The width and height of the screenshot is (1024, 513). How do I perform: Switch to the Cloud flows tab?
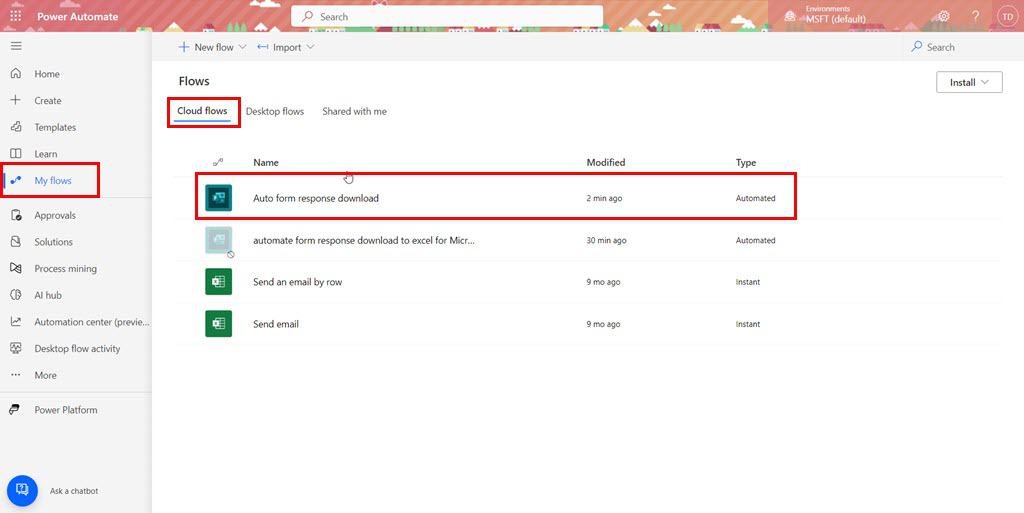202,111
